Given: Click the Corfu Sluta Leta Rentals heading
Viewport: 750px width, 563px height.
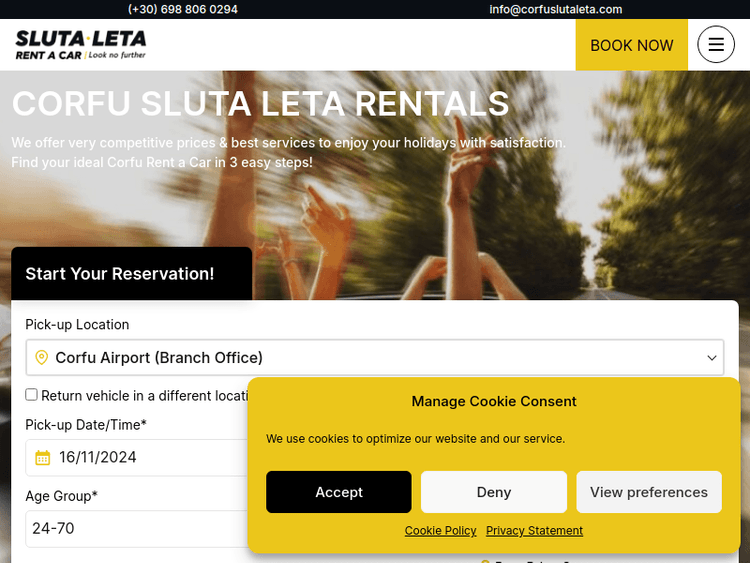Looking at the screenshot, I should 260,104.
